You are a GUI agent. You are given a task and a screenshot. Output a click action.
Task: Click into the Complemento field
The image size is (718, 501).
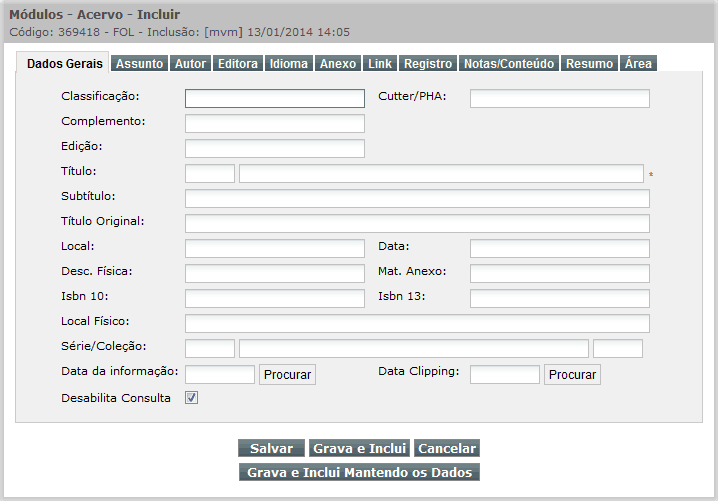[275, 124]
